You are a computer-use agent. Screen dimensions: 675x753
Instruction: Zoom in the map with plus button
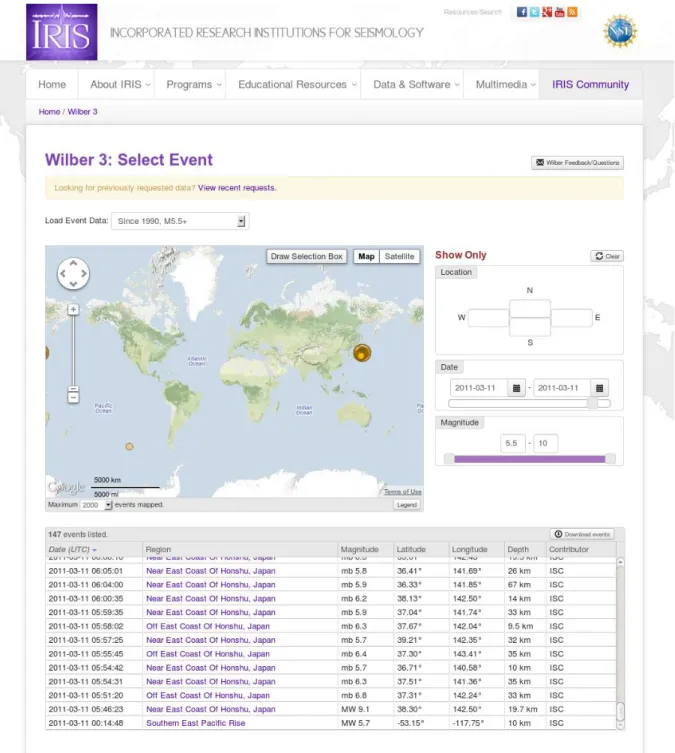coord(73,310)
